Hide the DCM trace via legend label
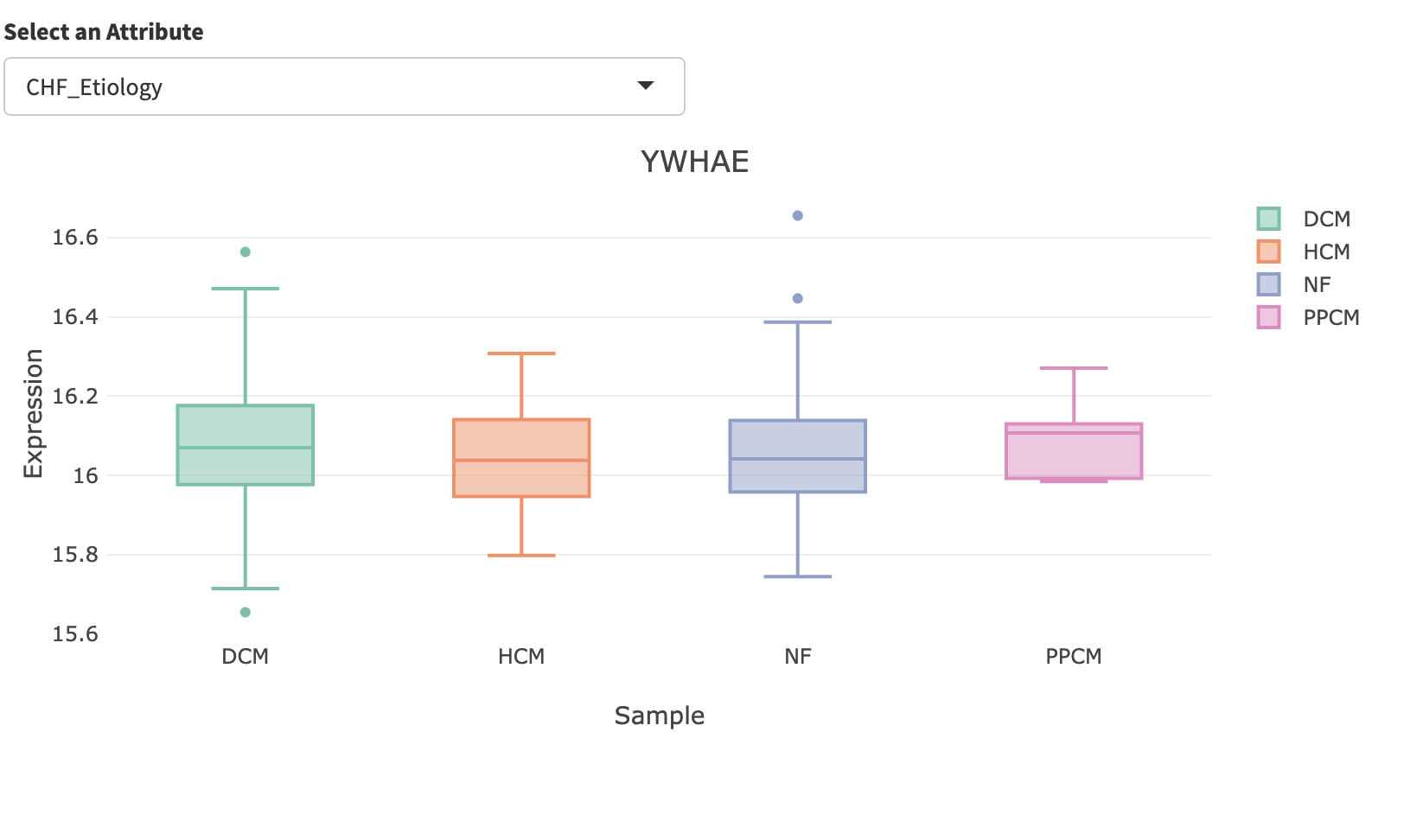The image size is (1423, 840). 1326,220
